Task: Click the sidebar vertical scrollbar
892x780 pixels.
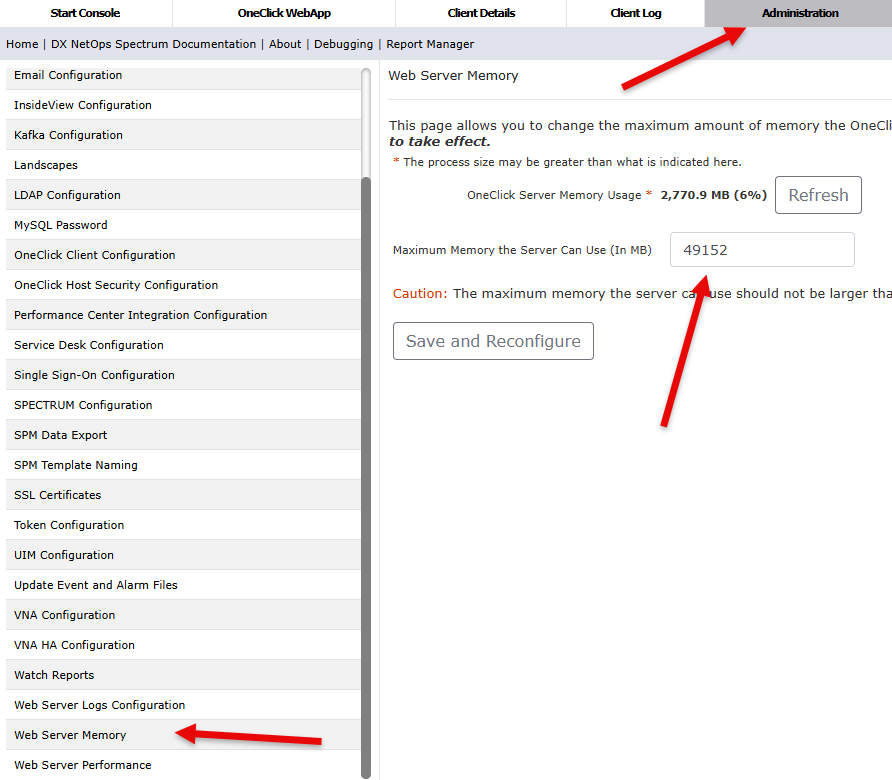Action: click(366, 478)
